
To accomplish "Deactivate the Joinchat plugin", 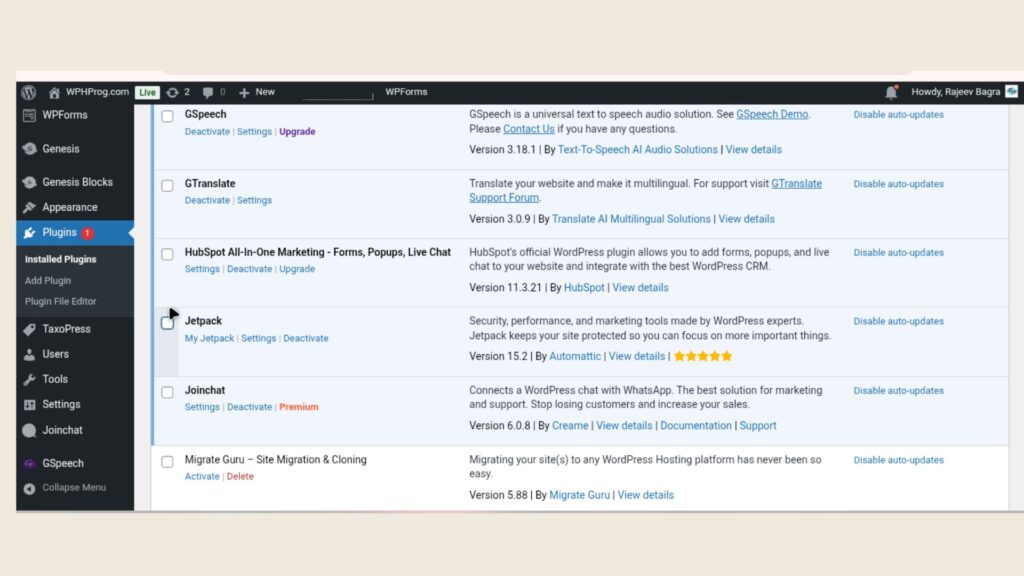I will (249, 407).
